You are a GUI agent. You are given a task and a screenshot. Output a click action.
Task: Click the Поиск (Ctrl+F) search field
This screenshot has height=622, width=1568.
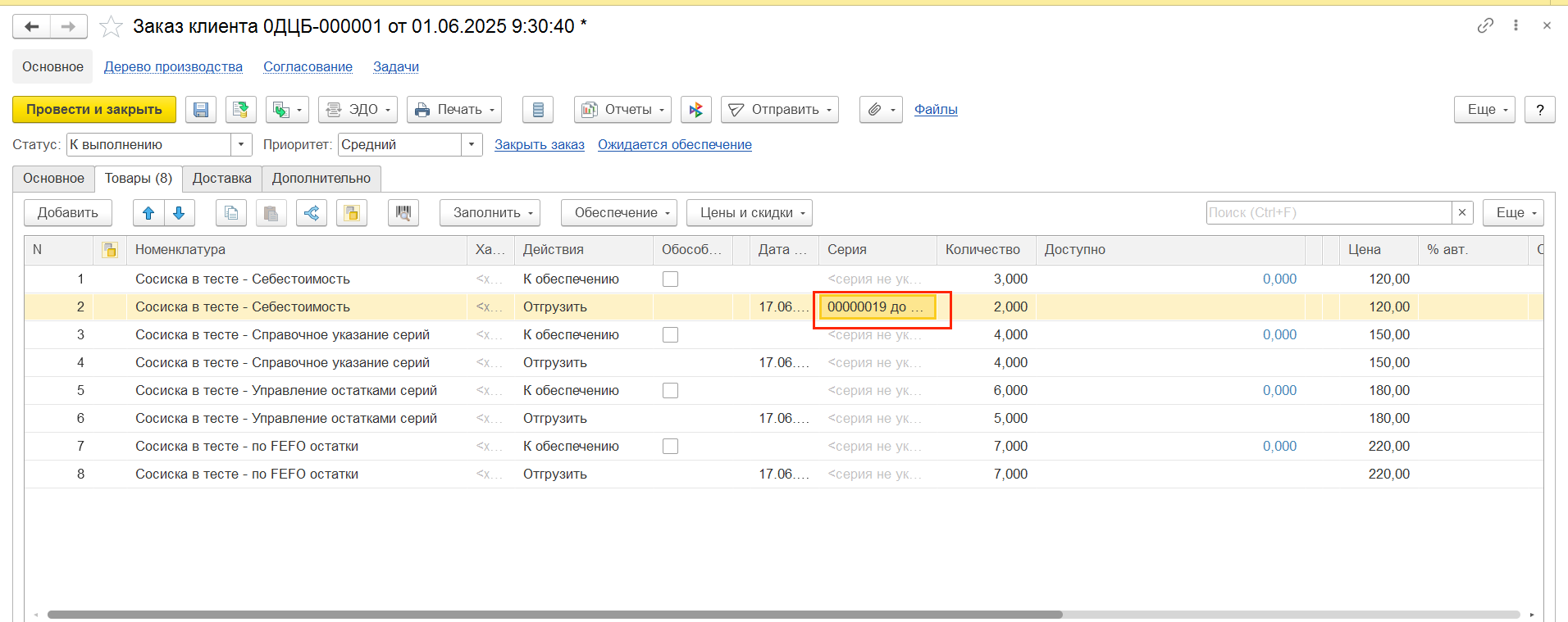point(1329,213)
